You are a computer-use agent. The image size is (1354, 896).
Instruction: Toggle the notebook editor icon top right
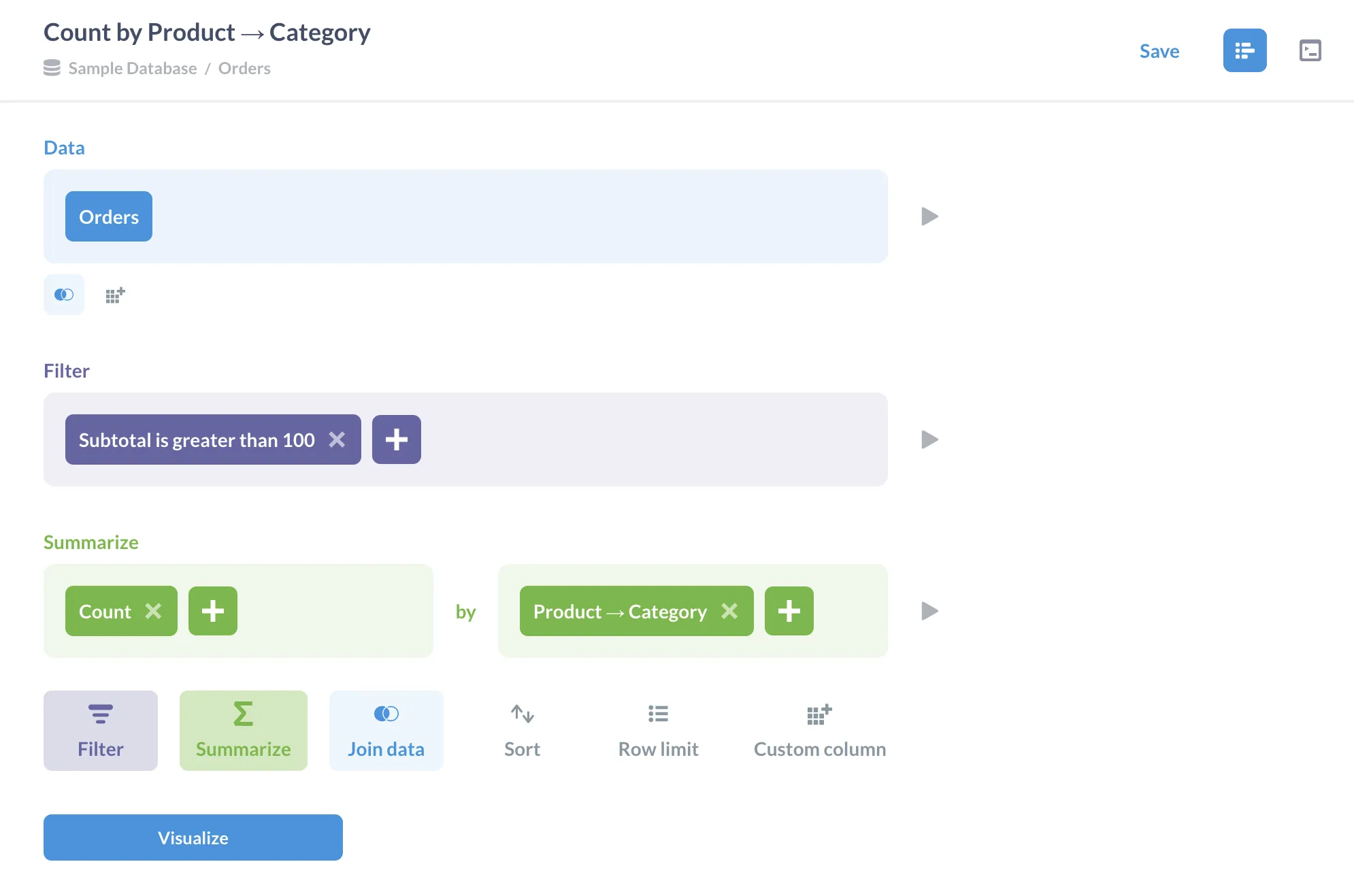point(1244,50)
